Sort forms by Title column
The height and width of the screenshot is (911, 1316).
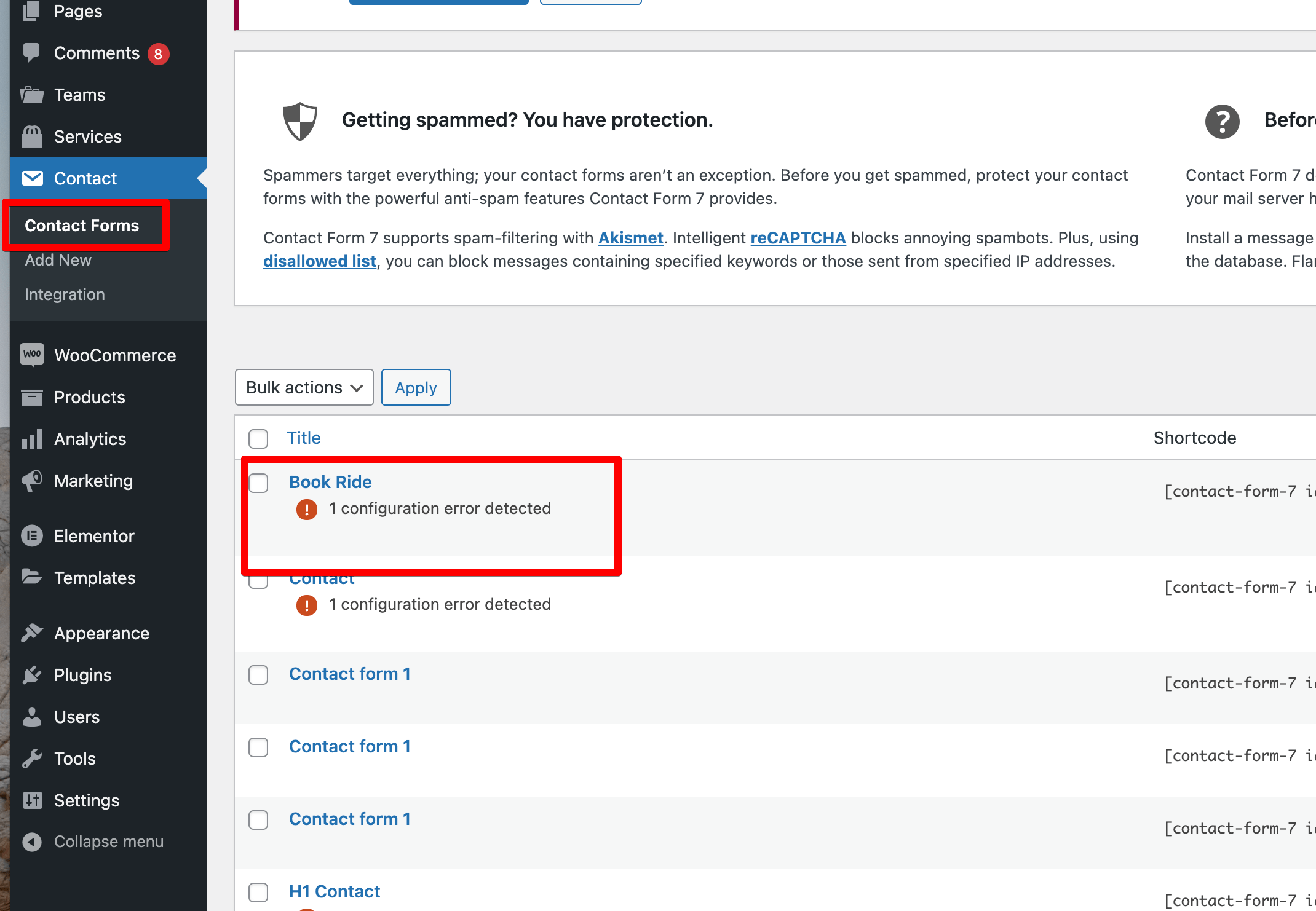304,438
